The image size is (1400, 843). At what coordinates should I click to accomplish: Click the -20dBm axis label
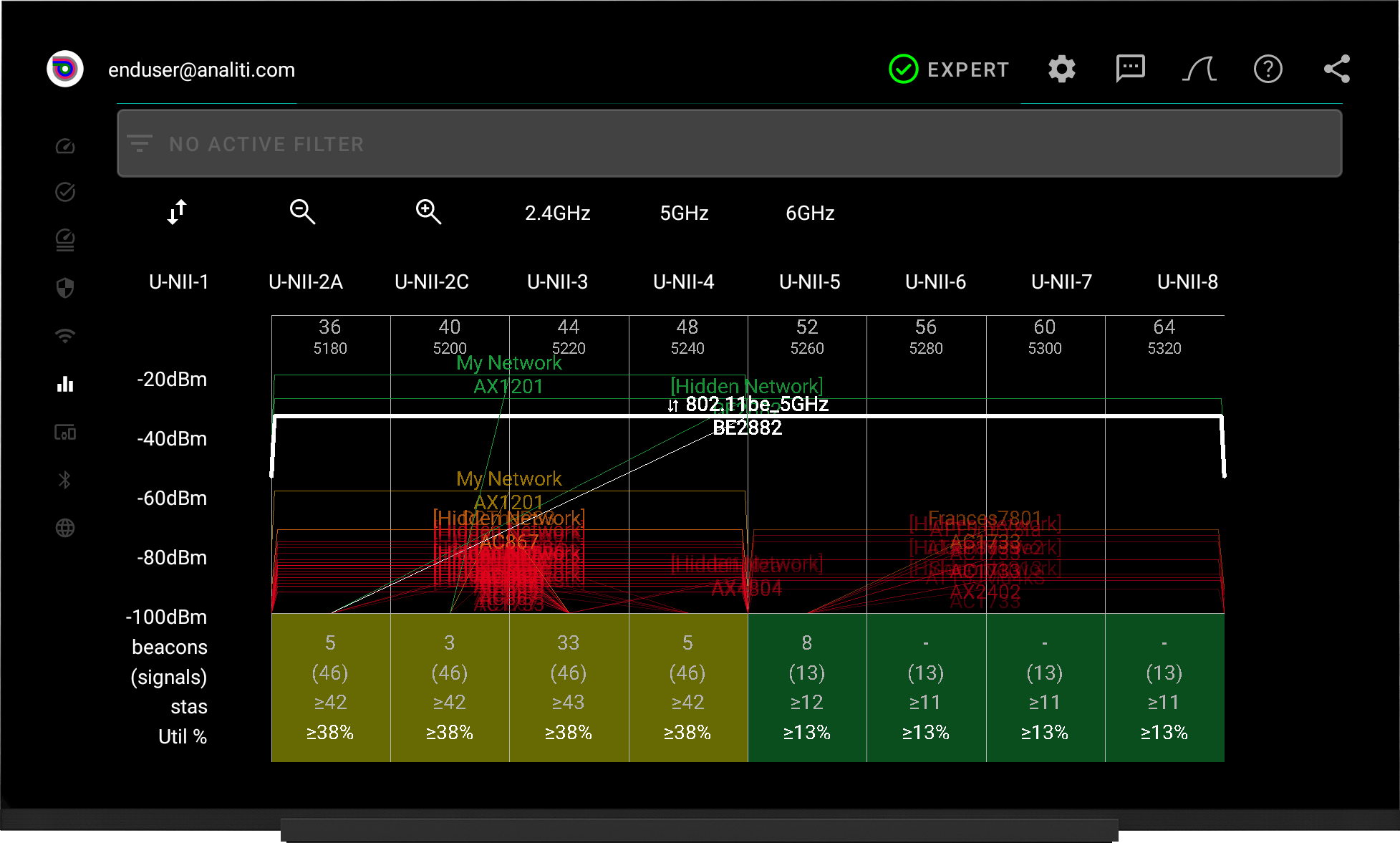(x=172, y=380)
